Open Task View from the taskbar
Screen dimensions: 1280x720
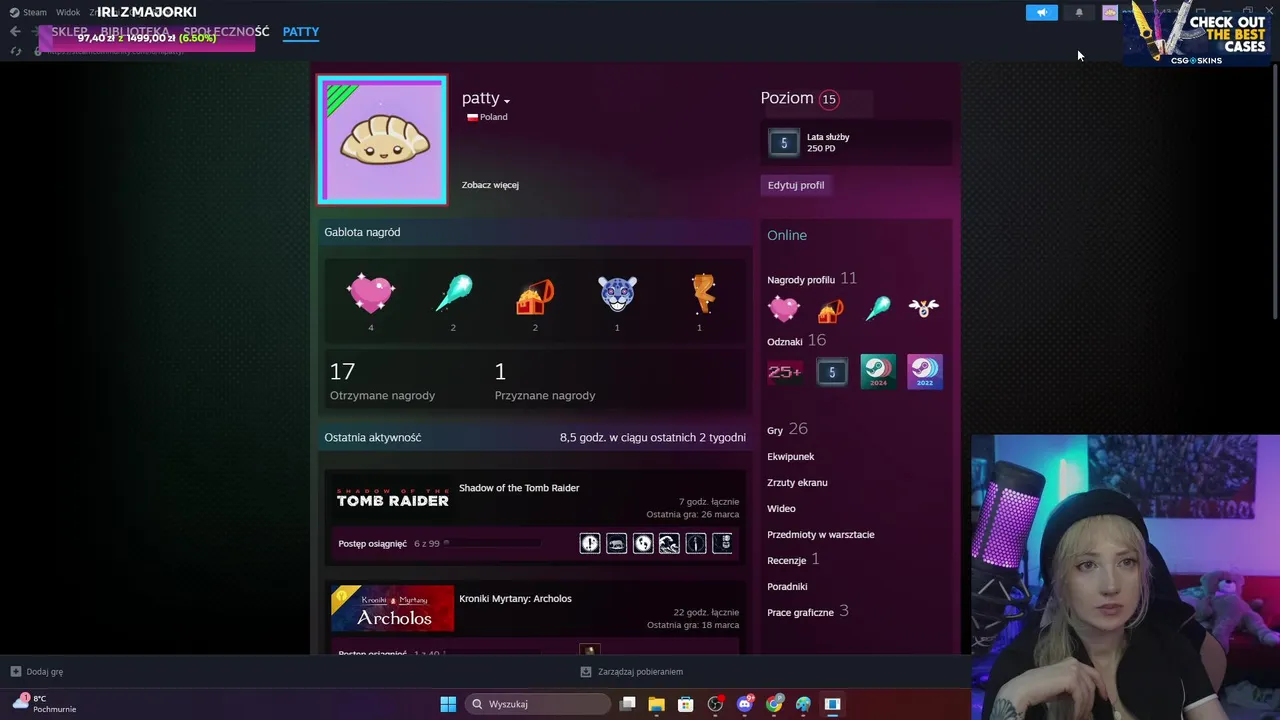click(x=627, y=704)
